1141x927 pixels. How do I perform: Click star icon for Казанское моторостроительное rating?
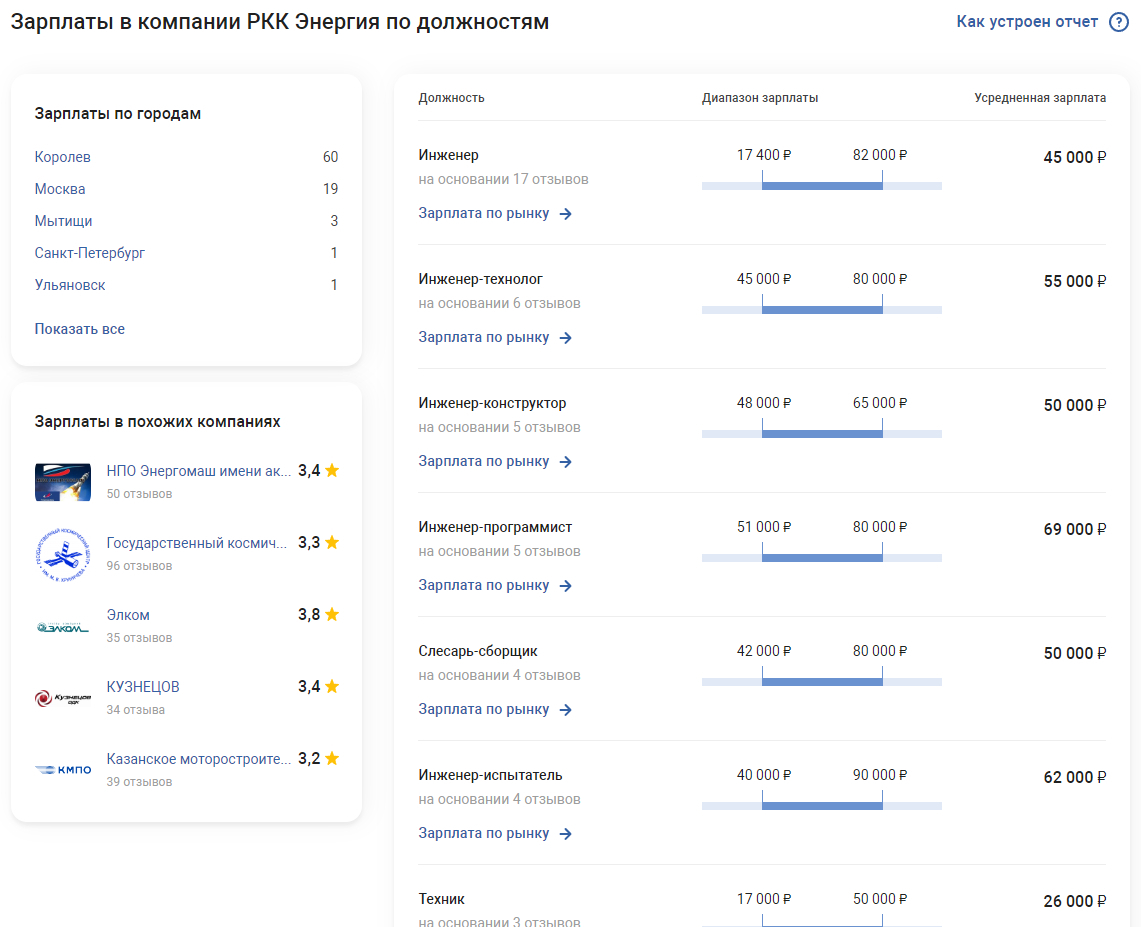tap(332, 759)
